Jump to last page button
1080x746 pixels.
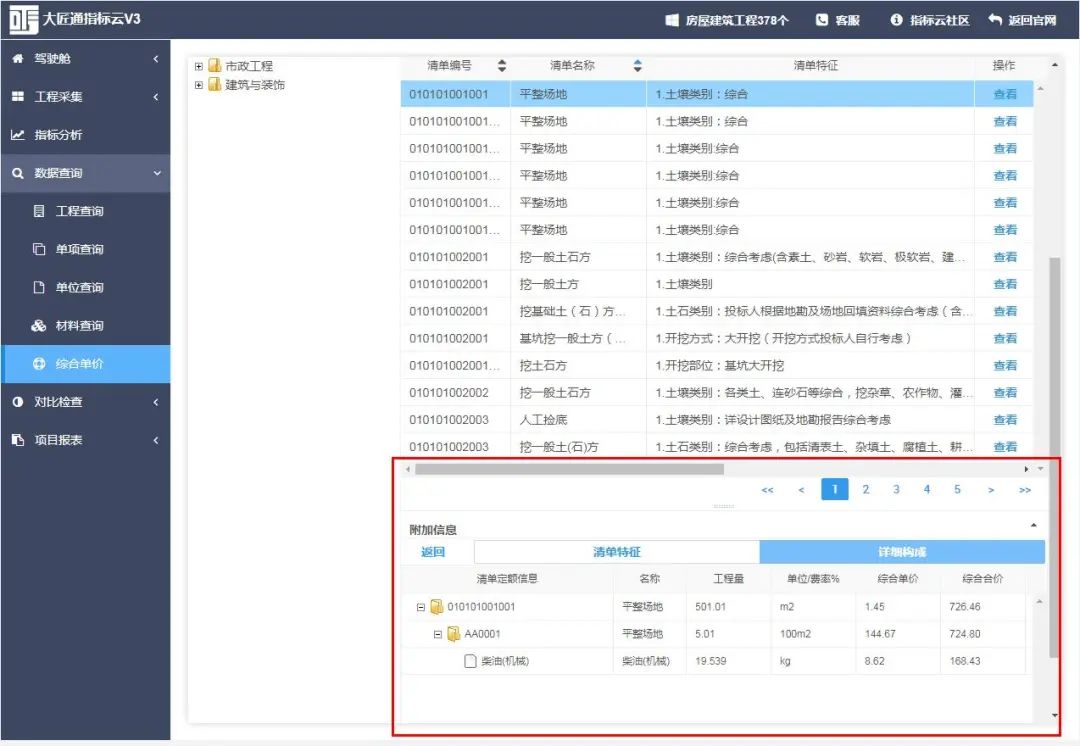(x=1025, y=490)
